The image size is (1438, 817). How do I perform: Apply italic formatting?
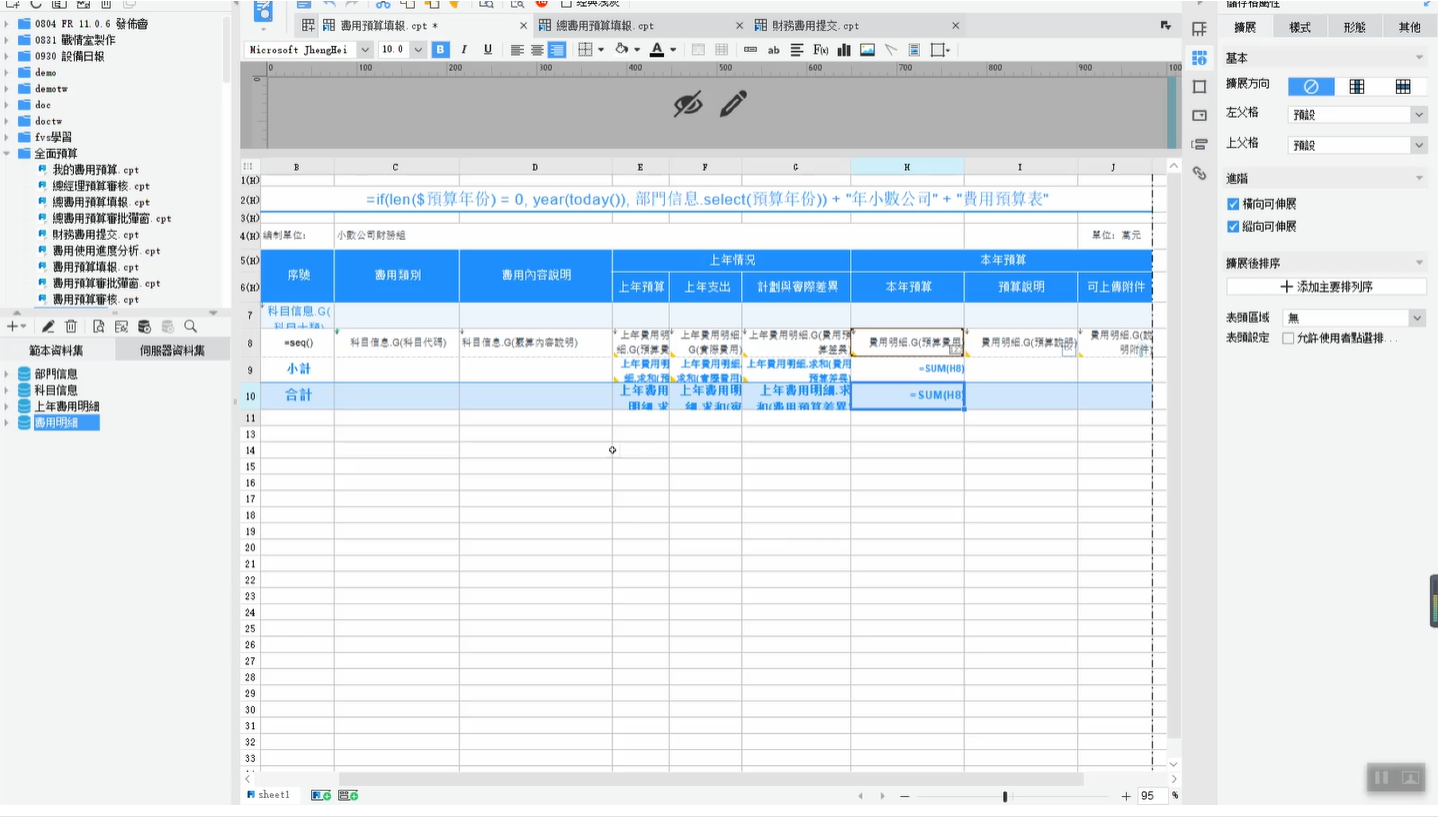(x=464, y=49)
